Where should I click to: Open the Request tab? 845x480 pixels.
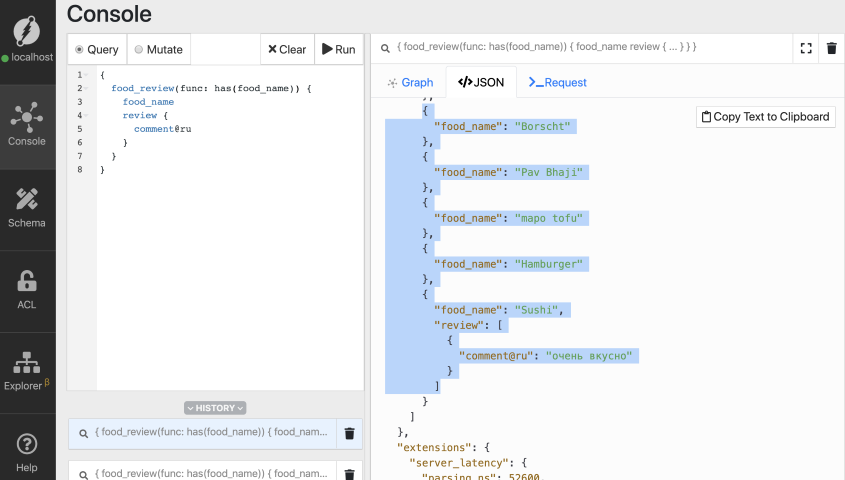557,82
